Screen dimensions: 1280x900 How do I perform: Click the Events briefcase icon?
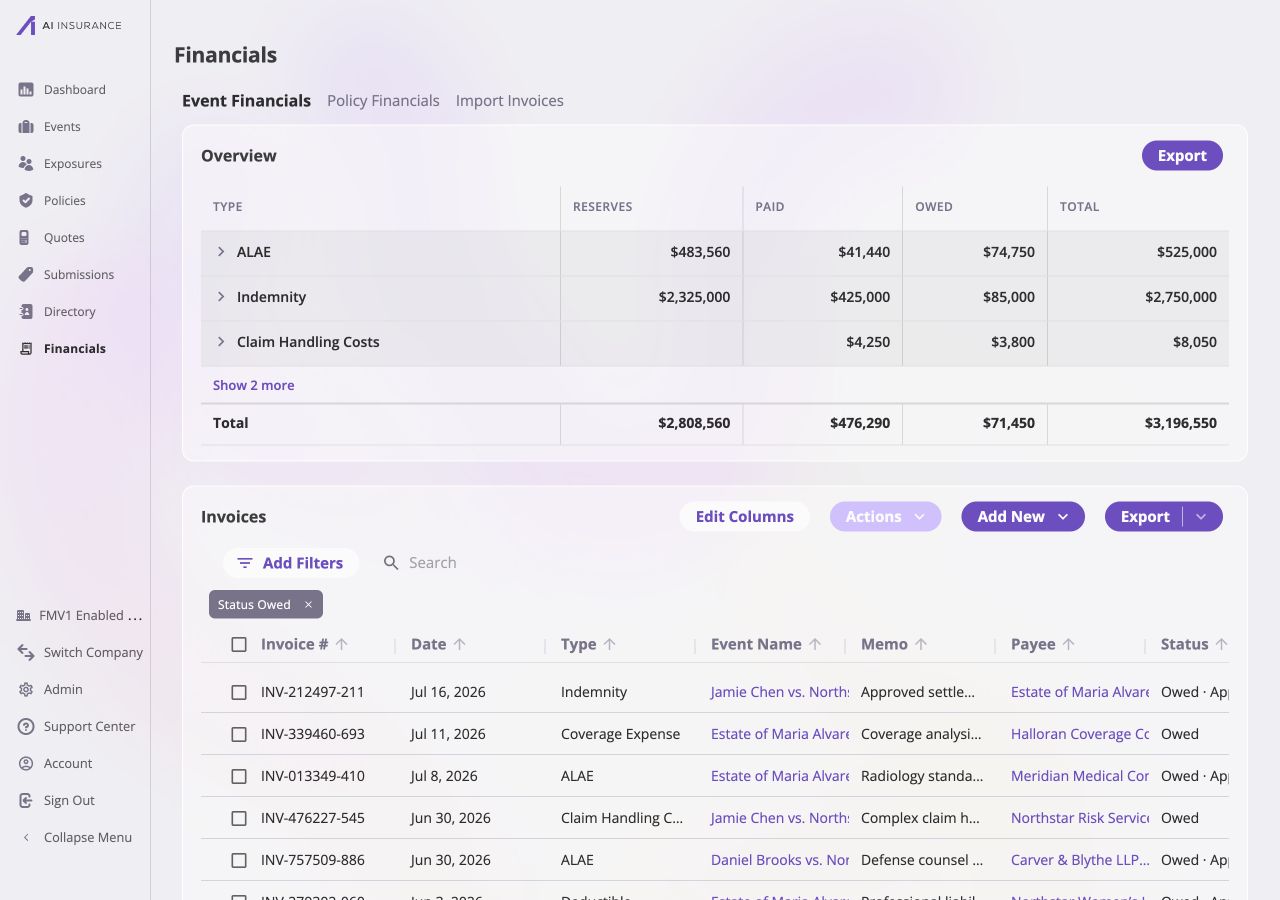(x=26, y=127)
